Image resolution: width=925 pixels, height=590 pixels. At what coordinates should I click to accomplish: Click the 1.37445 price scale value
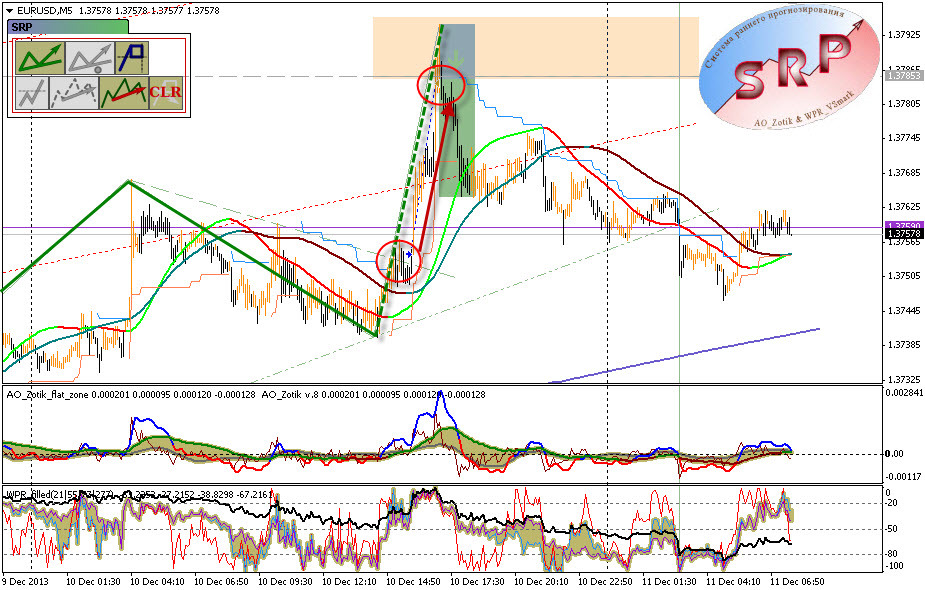[904, 310]
